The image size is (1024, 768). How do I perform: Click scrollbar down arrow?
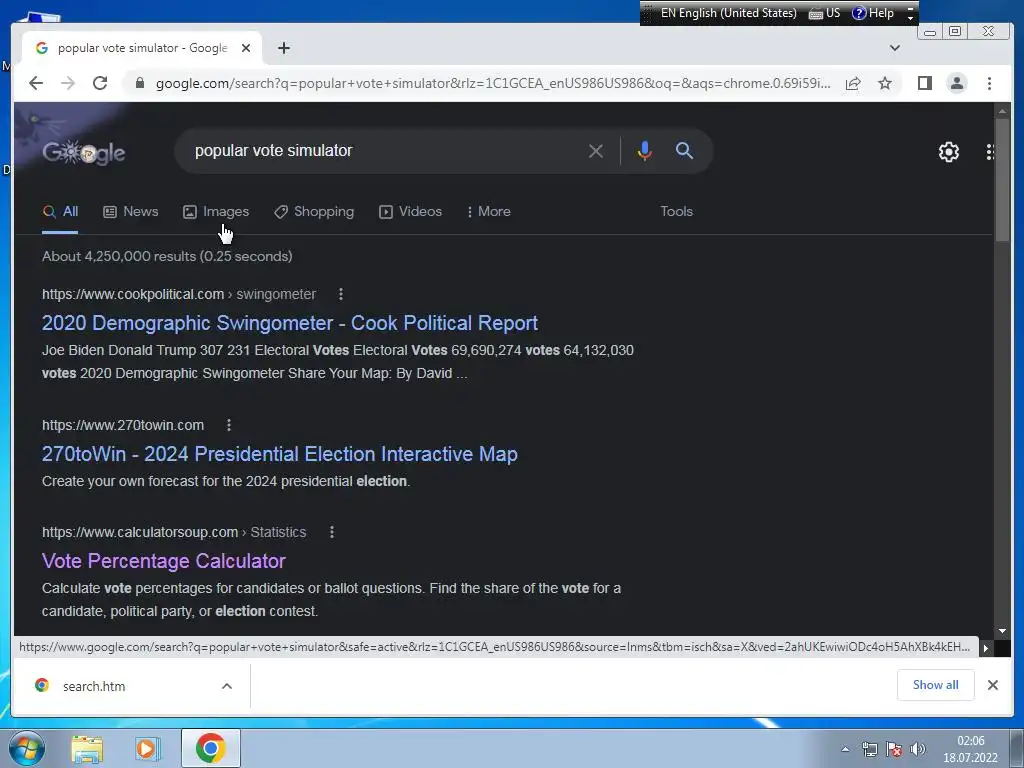(x=1002, y=631)
